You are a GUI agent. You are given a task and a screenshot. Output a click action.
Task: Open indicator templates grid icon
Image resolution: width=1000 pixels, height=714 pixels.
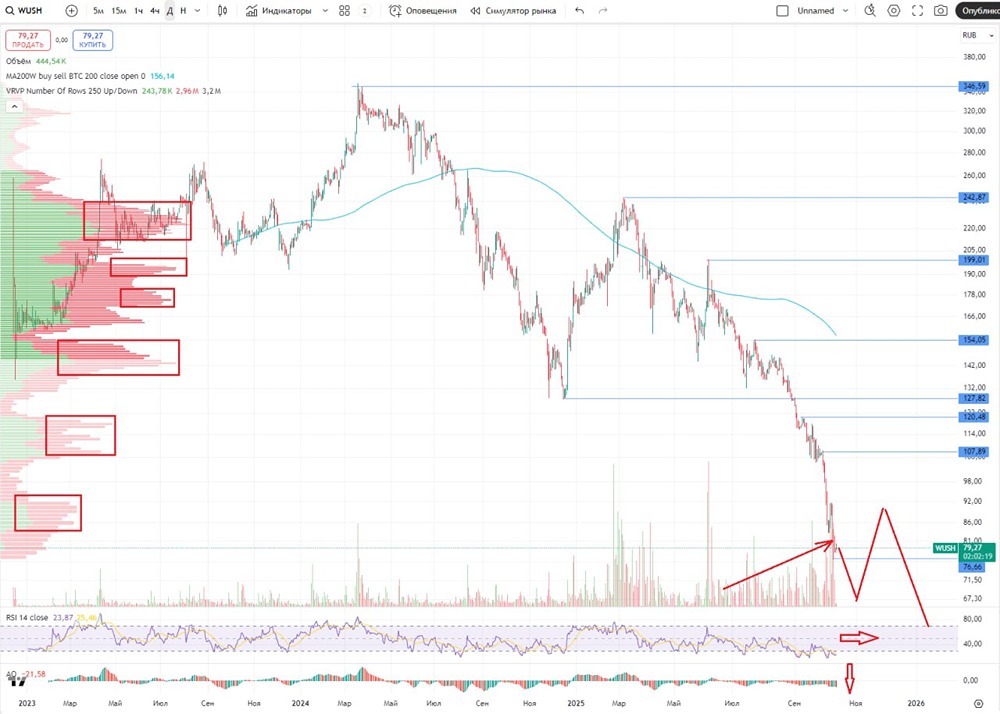344,11
